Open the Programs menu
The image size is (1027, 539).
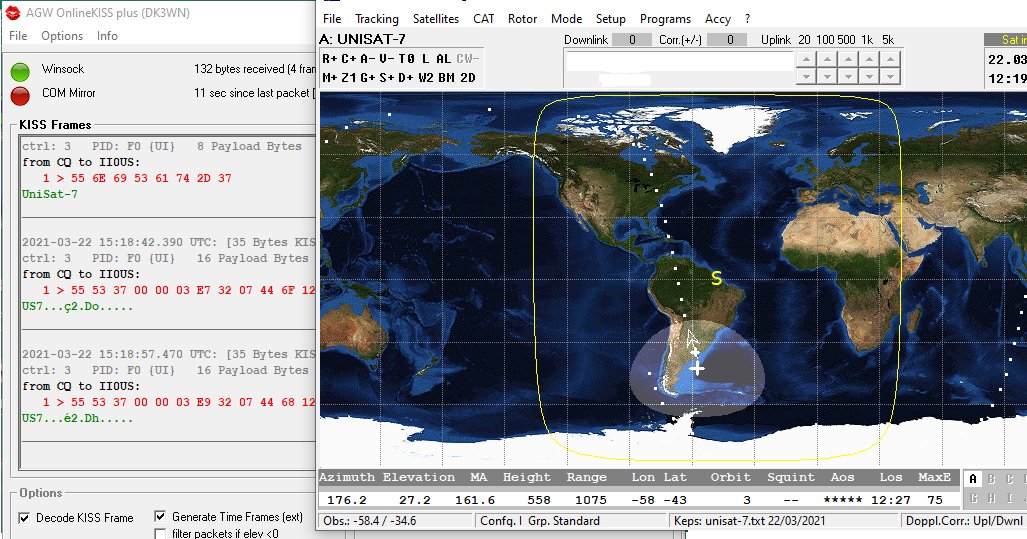[665, 19]
